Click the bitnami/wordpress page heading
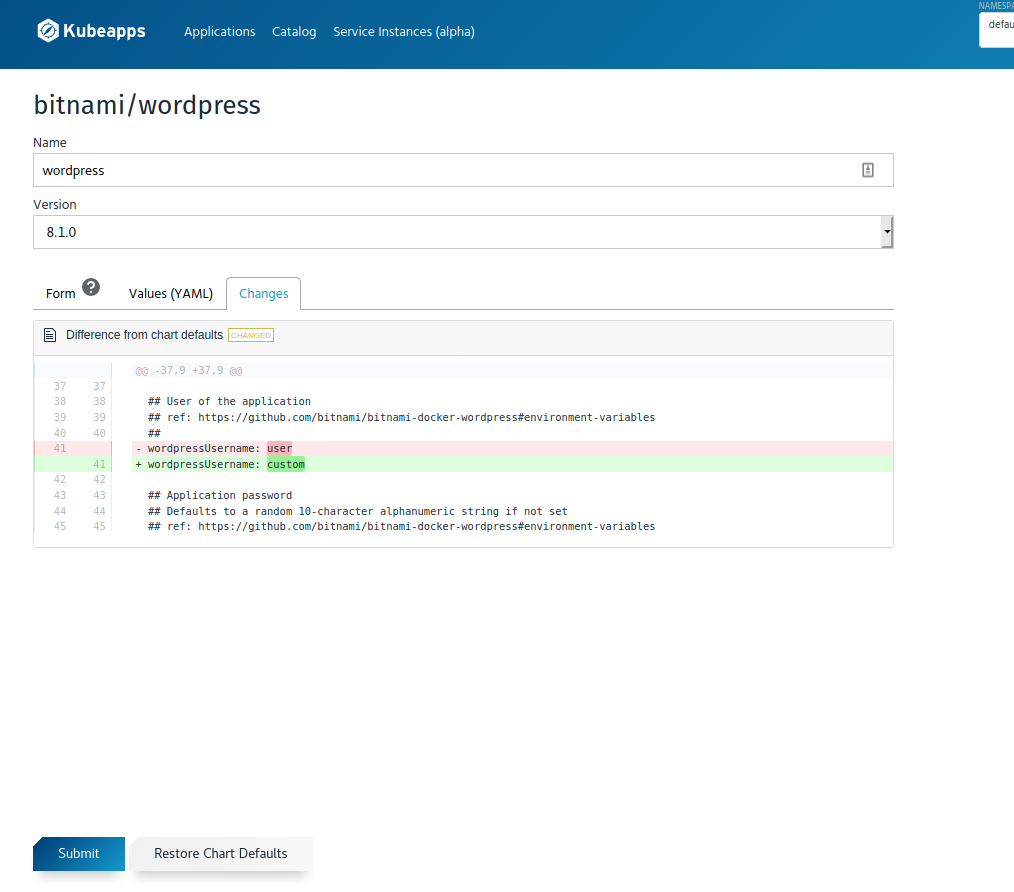1014x892 pixels. [x=147, y=105]
